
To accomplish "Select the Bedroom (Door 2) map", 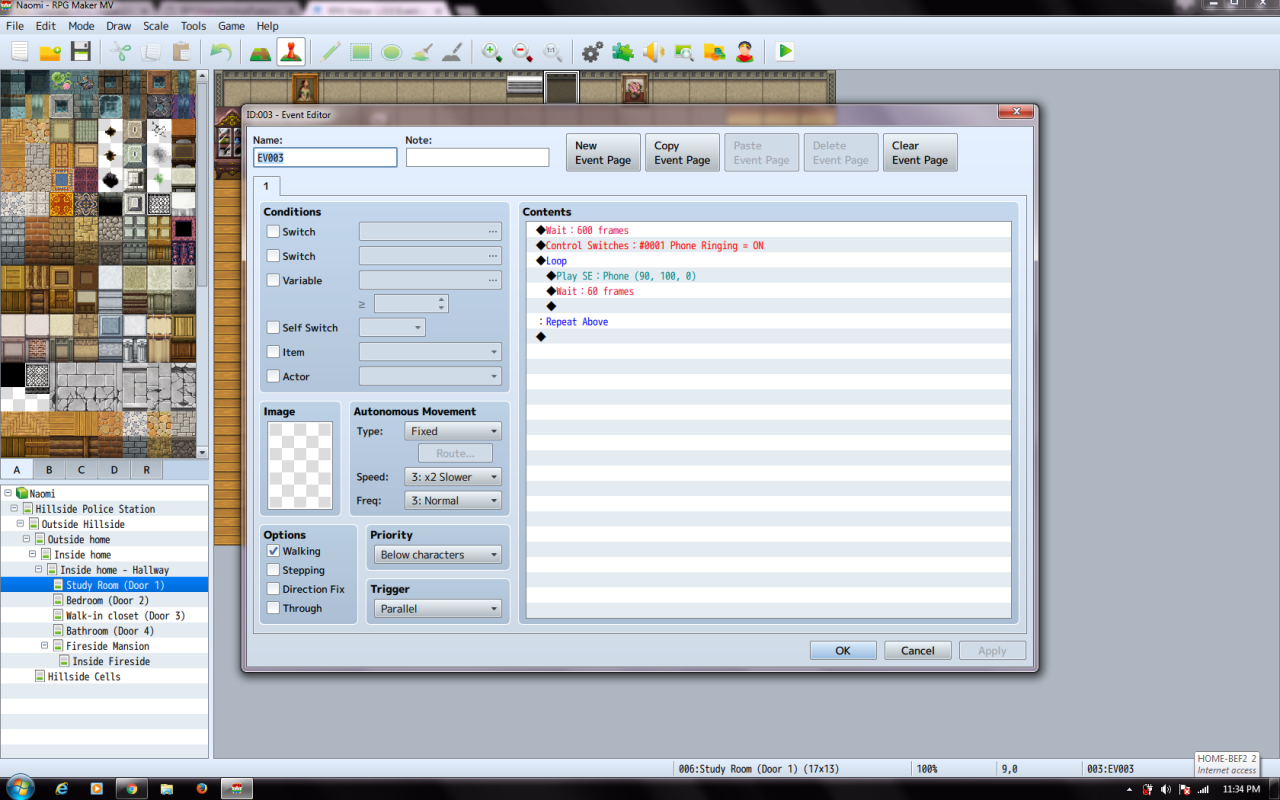I will (107, 601).
